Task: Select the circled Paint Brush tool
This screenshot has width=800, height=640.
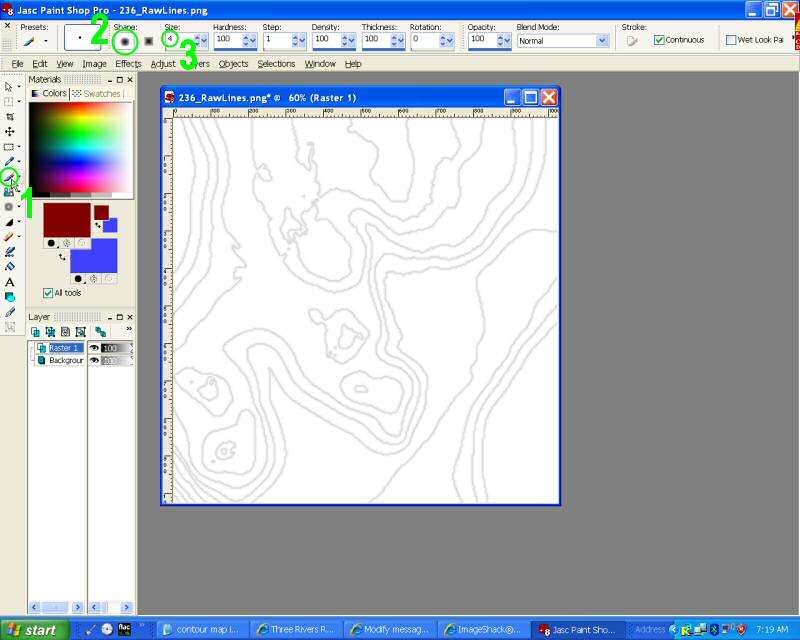Action: [10, 177]
